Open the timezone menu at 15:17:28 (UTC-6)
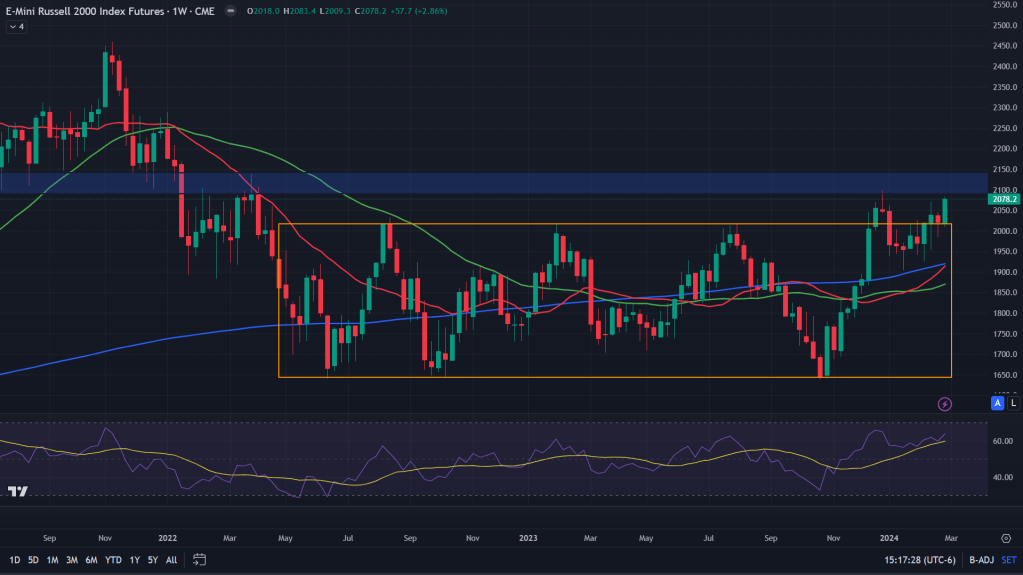The width and height of the screenshot is (1023, 575). tap(920, 560)
